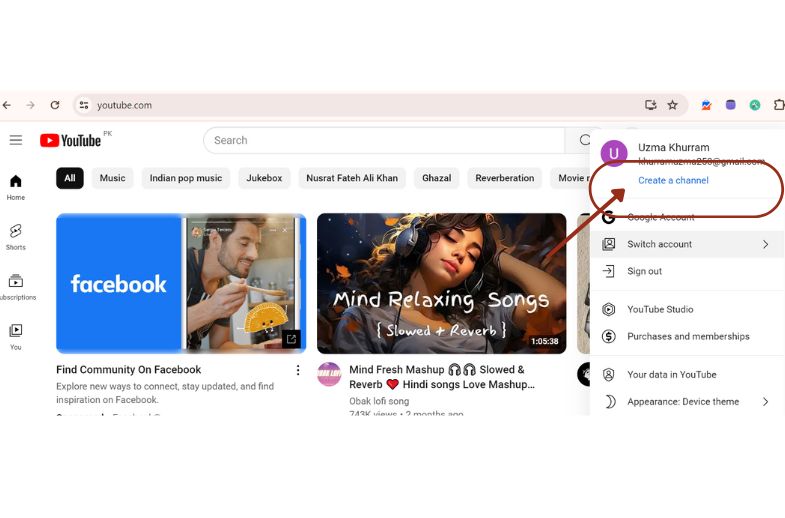
Task: Click the dollar Purchases icon
Action: (608, 336)
